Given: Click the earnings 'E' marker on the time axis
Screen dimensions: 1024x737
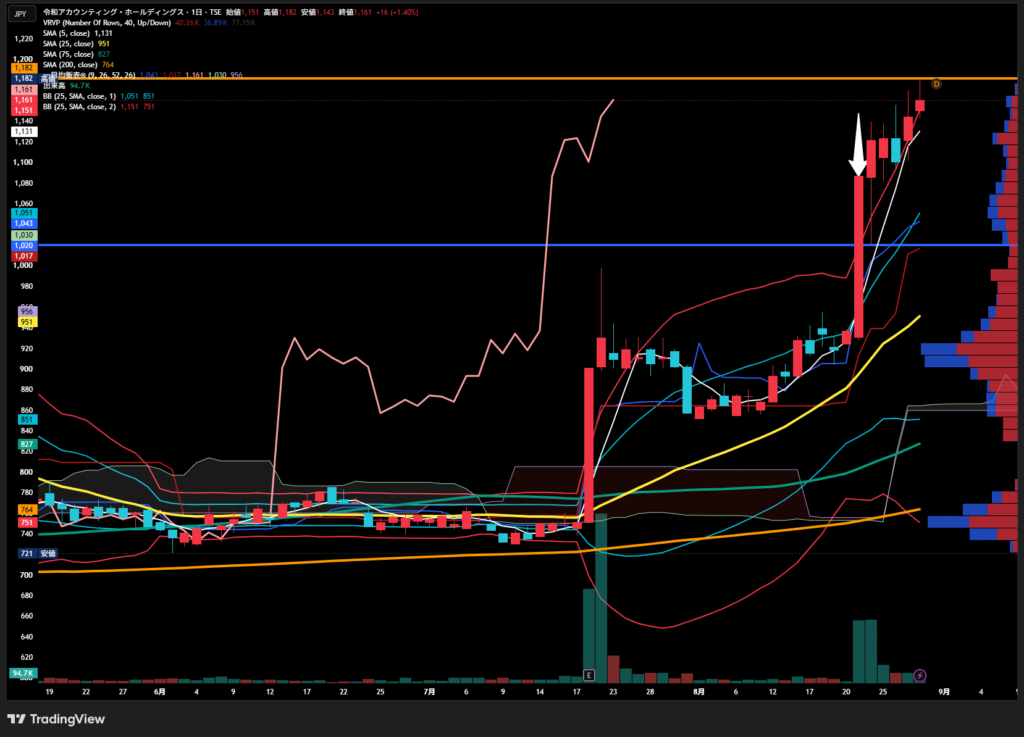Looking at the screenshot, I should pyautogui.click(x=589, y=675).
